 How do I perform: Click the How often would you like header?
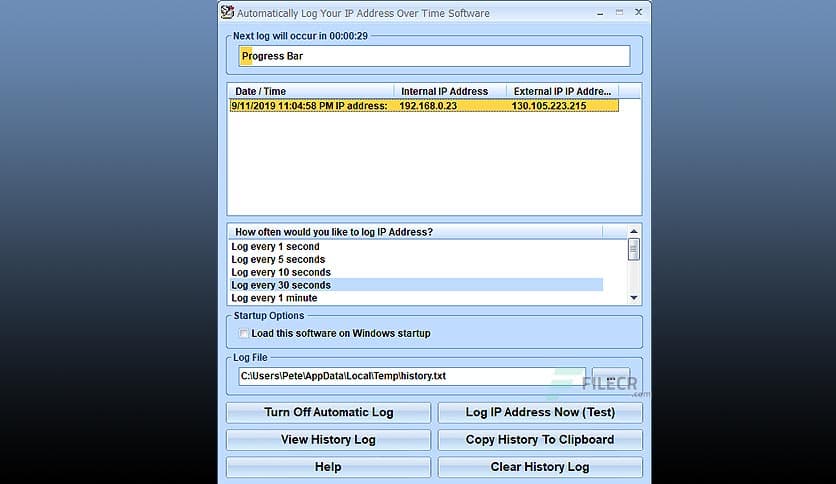coord(415,232)
